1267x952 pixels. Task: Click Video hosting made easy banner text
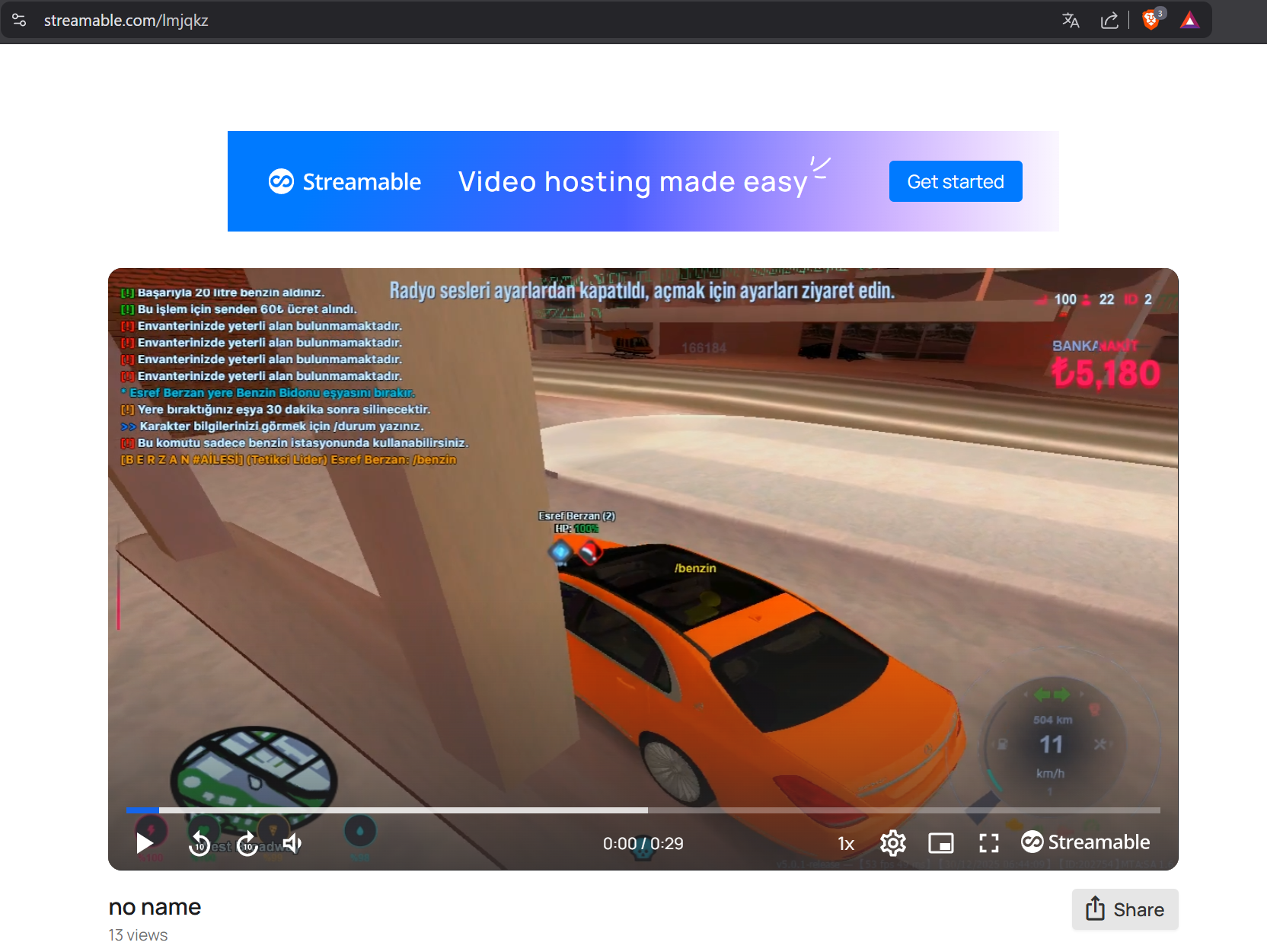point(633,182)
